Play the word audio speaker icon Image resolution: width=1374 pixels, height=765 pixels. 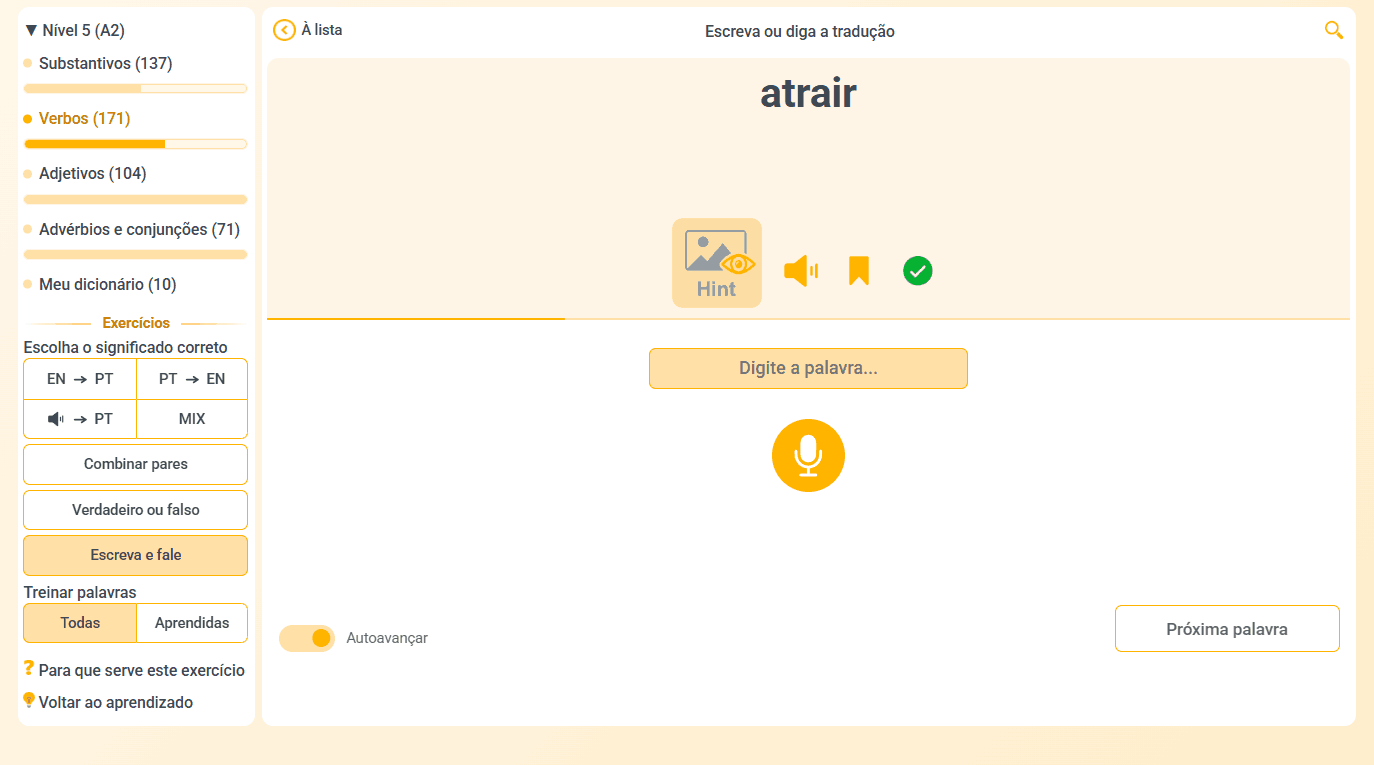coord(801,270)
